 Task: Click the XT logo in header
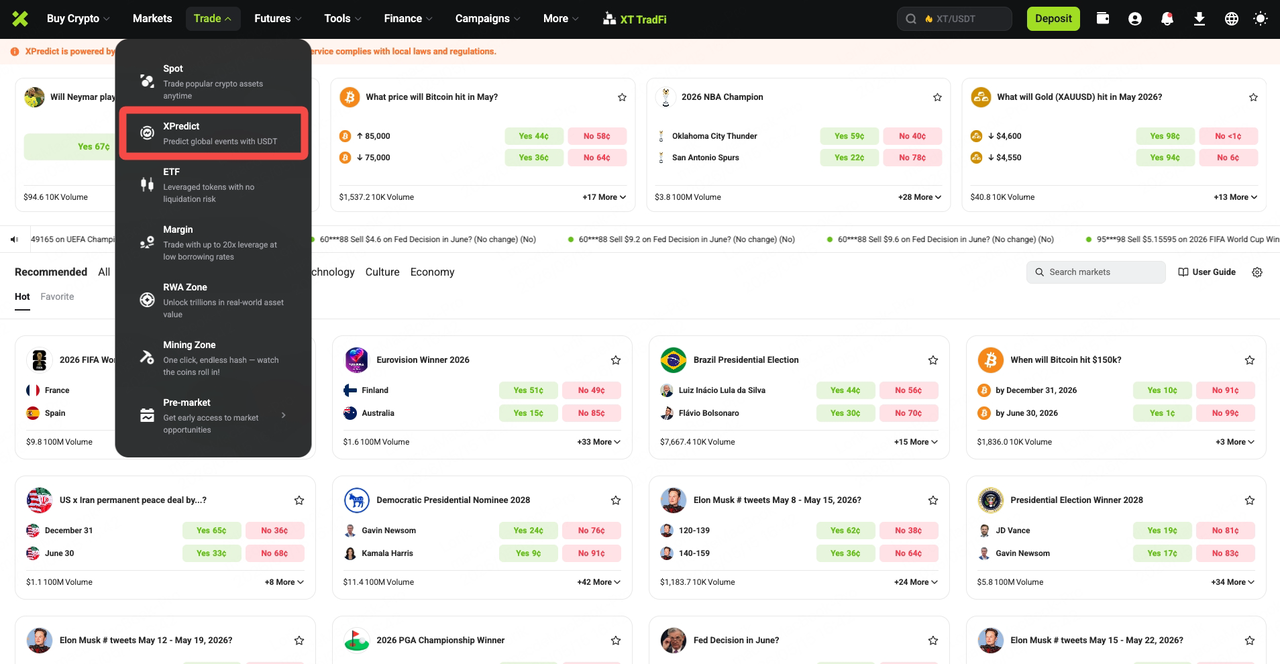click(x=20, y=18)
